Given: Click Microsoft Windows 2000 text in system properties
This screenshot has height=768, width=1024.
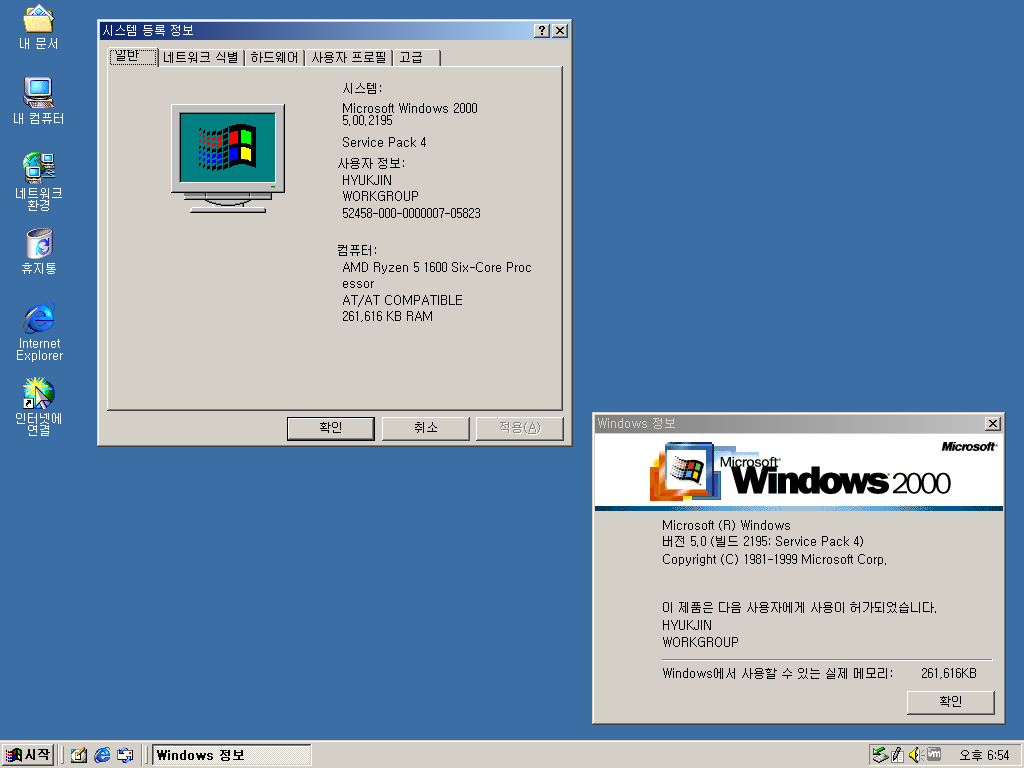Looking at the screenshot, I should (x=409, y=108).
